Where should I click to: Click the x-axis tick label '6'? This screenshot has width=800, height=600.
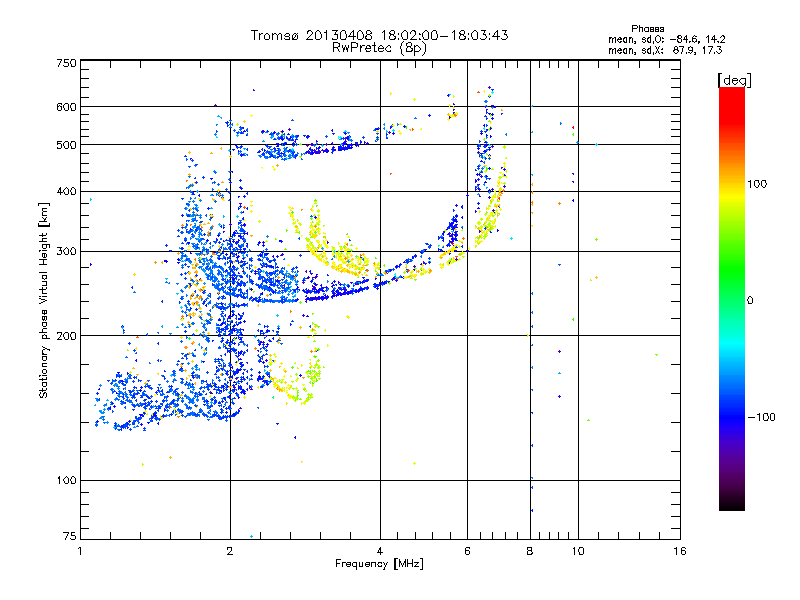[467, 551]
